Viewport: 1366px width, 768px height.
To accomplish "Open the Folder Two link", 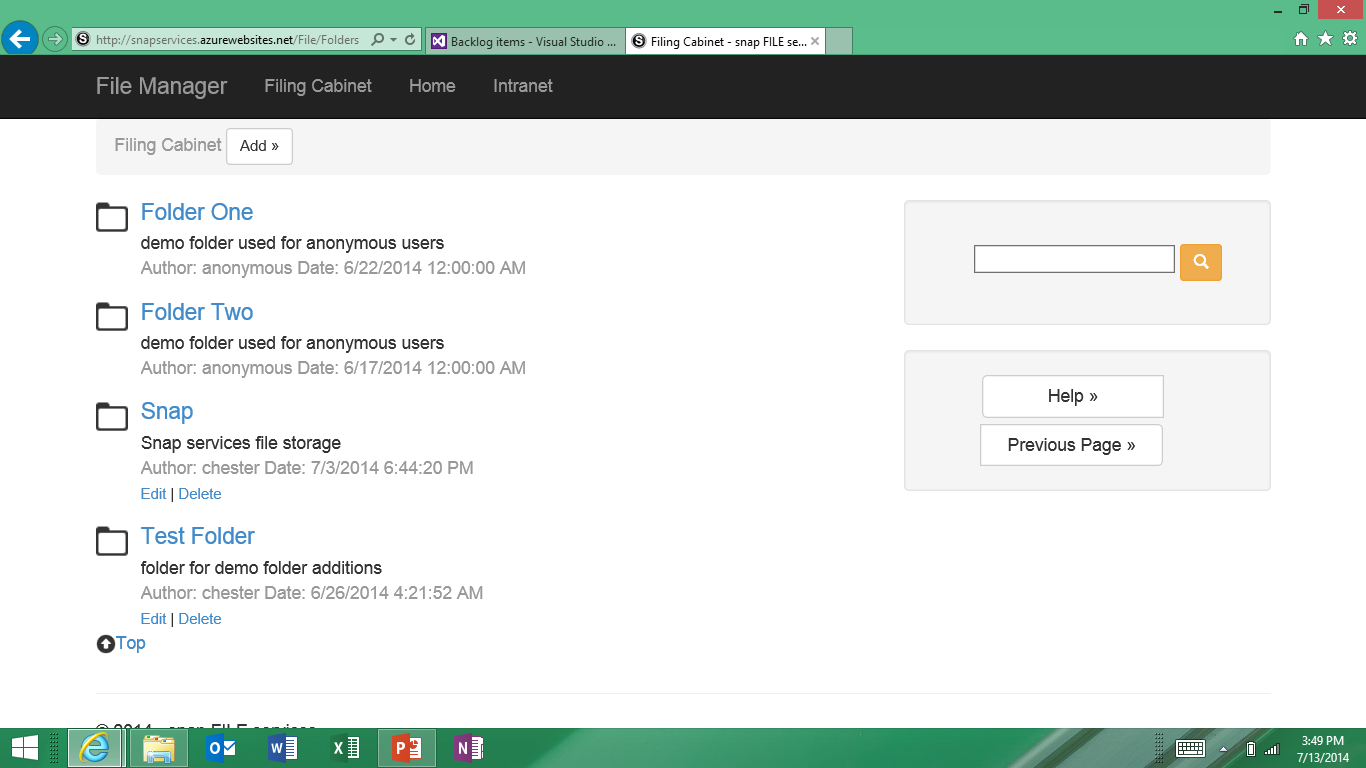I will [197, 312].
